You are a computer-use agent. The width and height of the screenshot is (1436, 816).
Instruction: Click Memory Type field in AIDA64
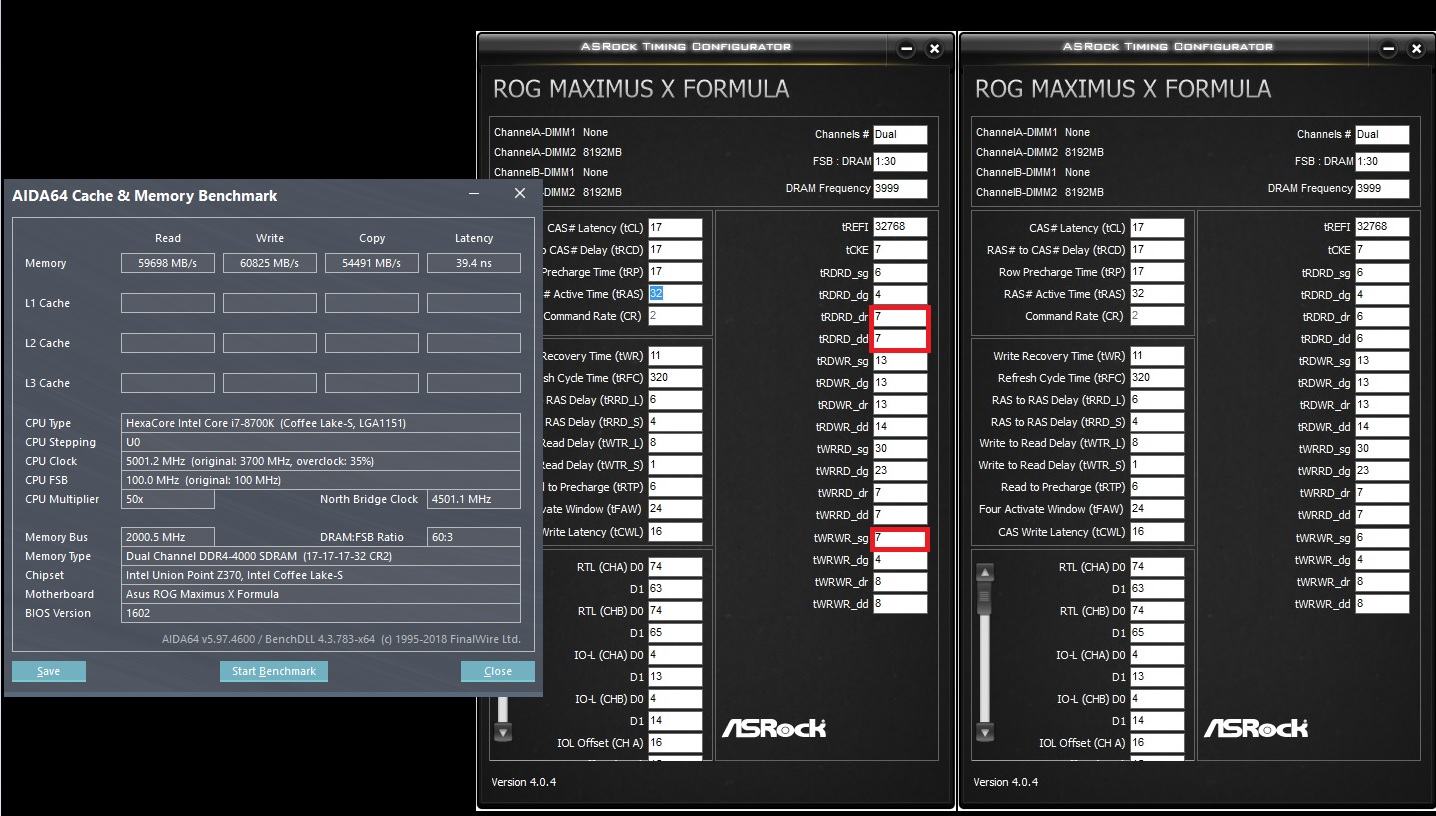321,556
